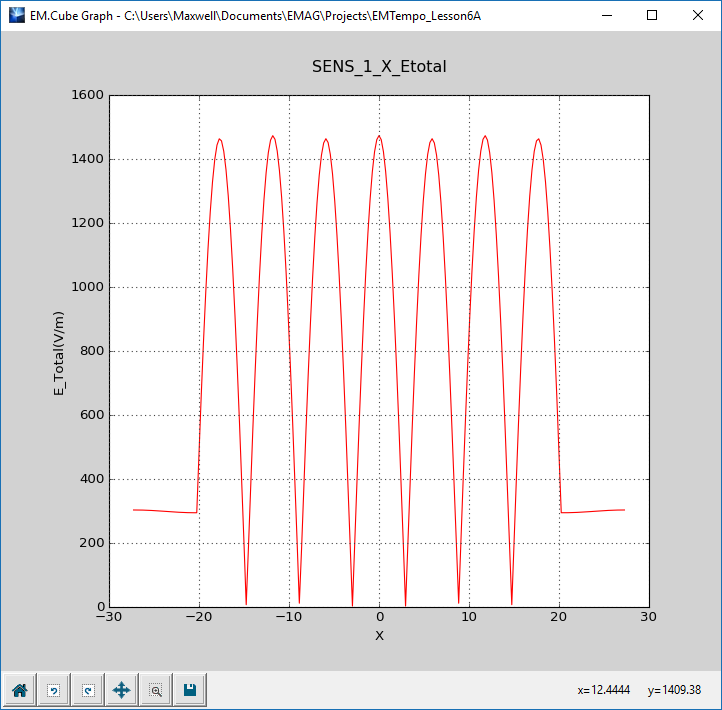This screenshot has width=722, height=710.
Task: Click the central peak of the curve at X=0
Action: pyautogui.click(x=379, y=137)
